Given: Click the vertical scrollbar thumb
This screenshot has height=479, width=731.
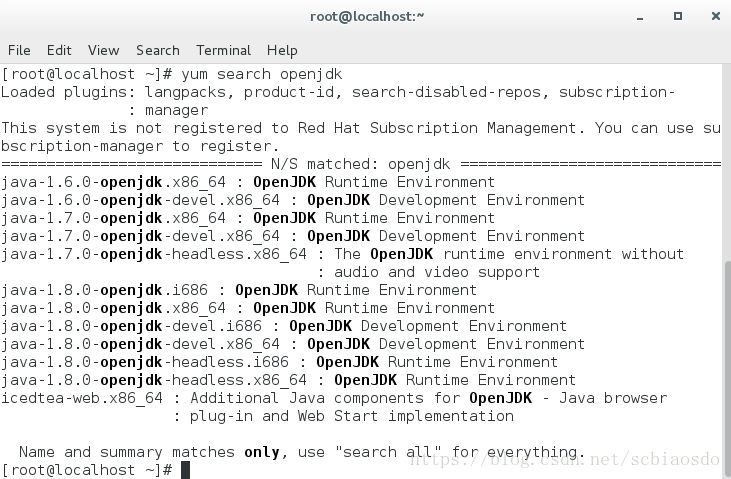Looking at the screenshot, I should pyautogui.click(x=727, y=368).
